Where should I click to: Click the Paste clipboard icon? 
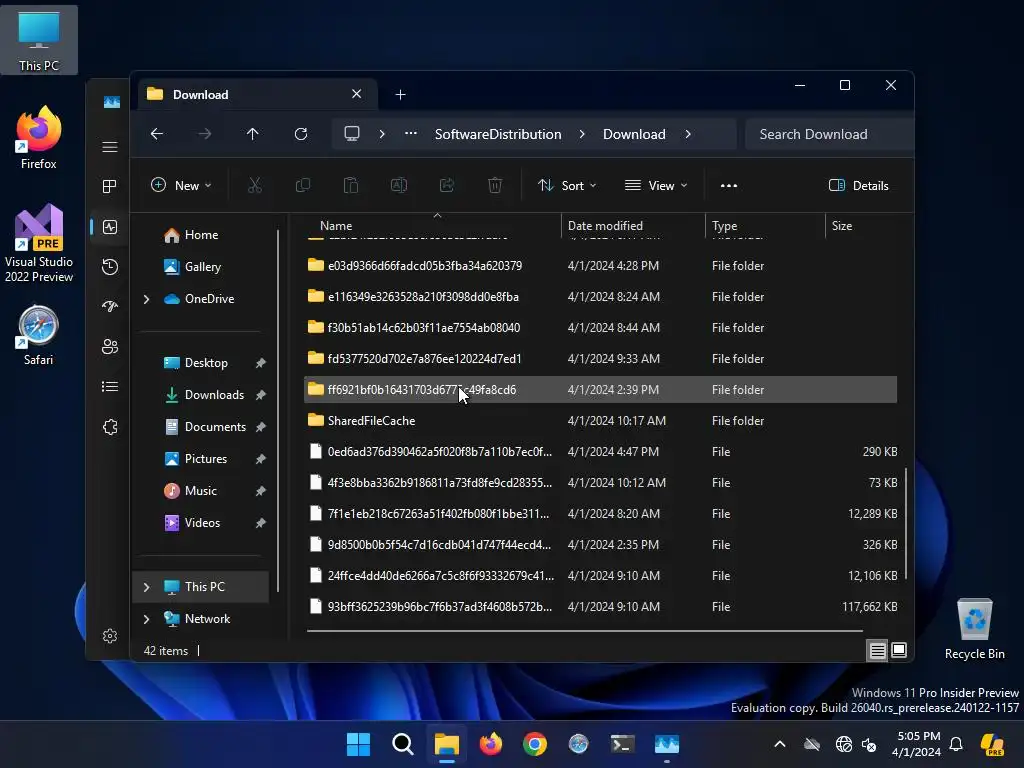[351, 185]
